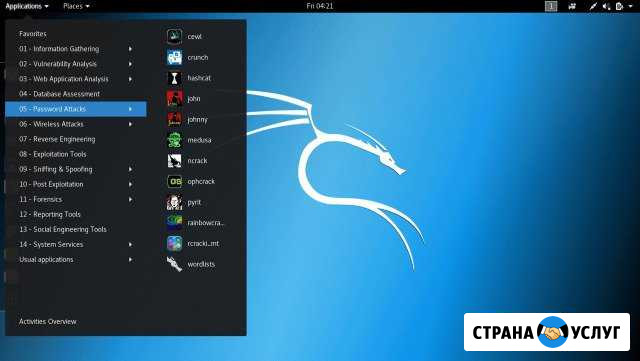This screenshot has height=361, width=640.
Task: Click the 01 - Information Gathering label
Action: (59, 49)
